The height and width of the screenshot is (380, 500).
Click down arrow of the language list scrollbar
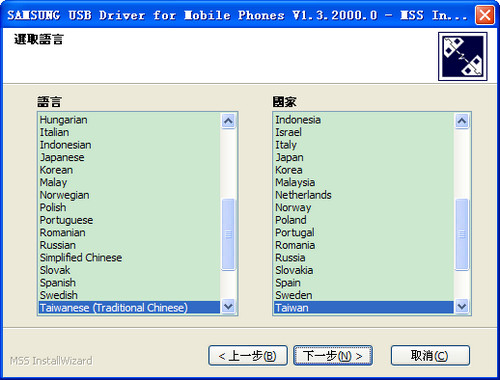(228, 306)
